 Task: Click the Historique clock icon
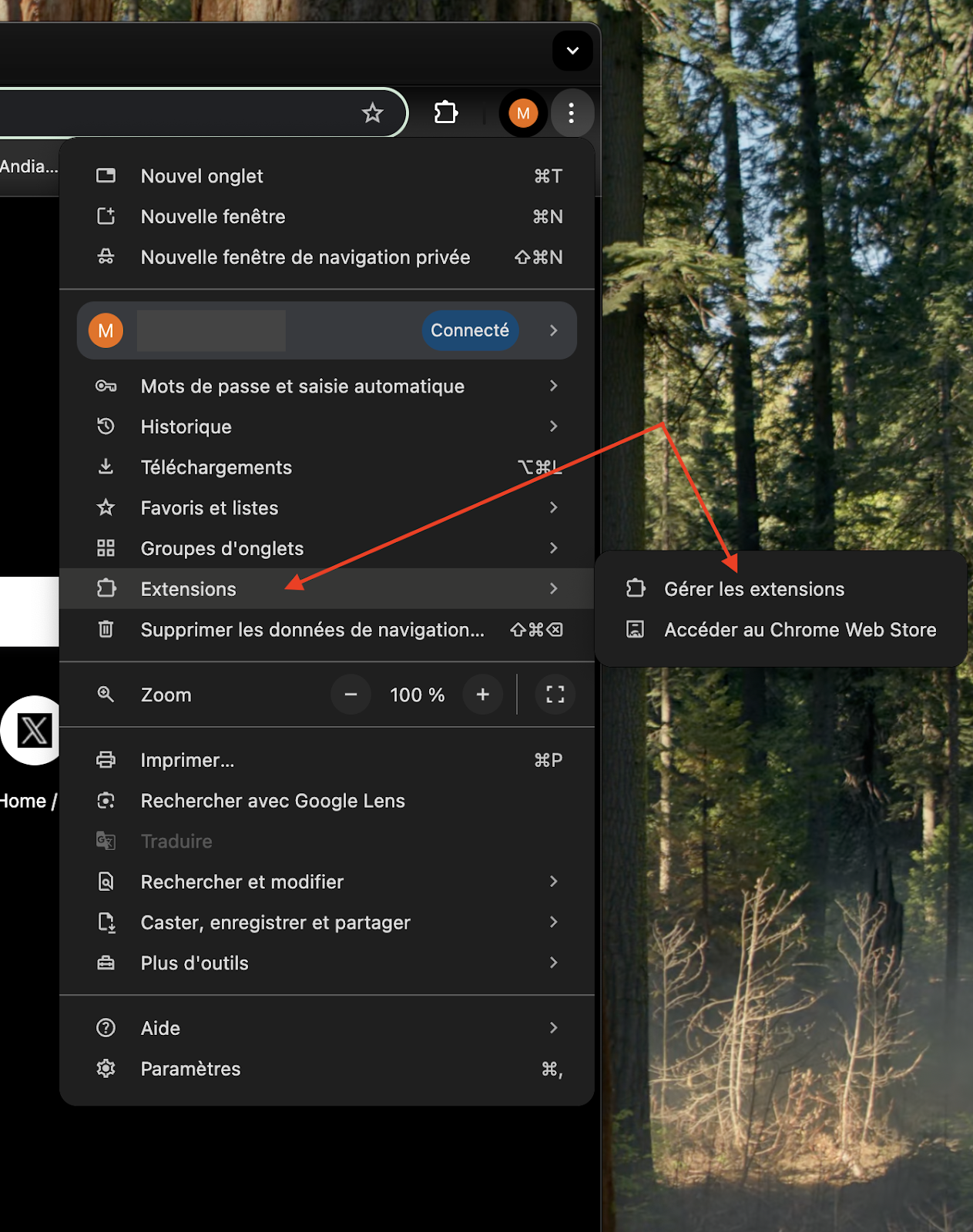[106, 427]
